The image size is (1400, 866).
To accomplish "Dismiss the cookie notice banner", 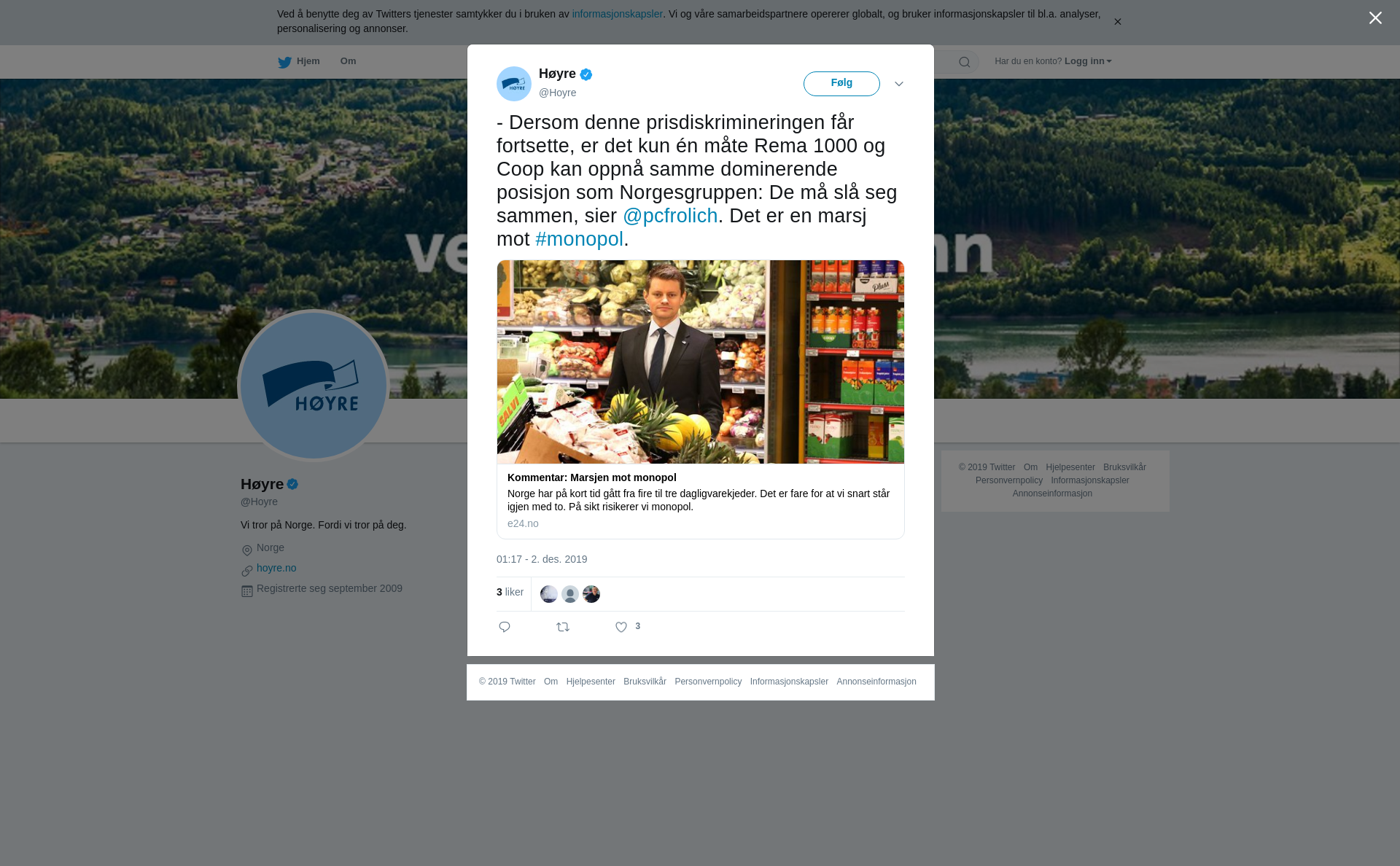I will 1117,22.
